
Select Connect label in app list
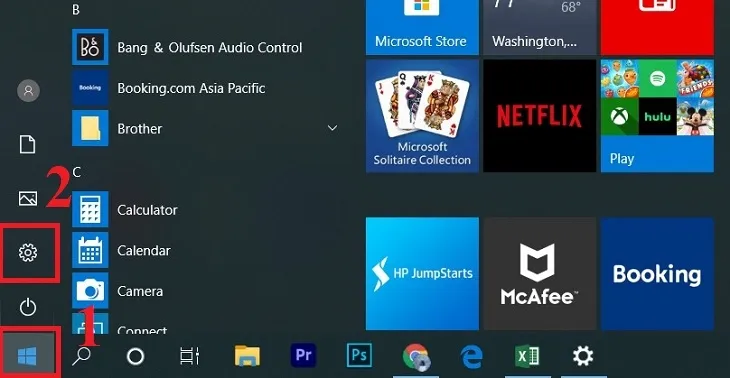pos(142,330)
